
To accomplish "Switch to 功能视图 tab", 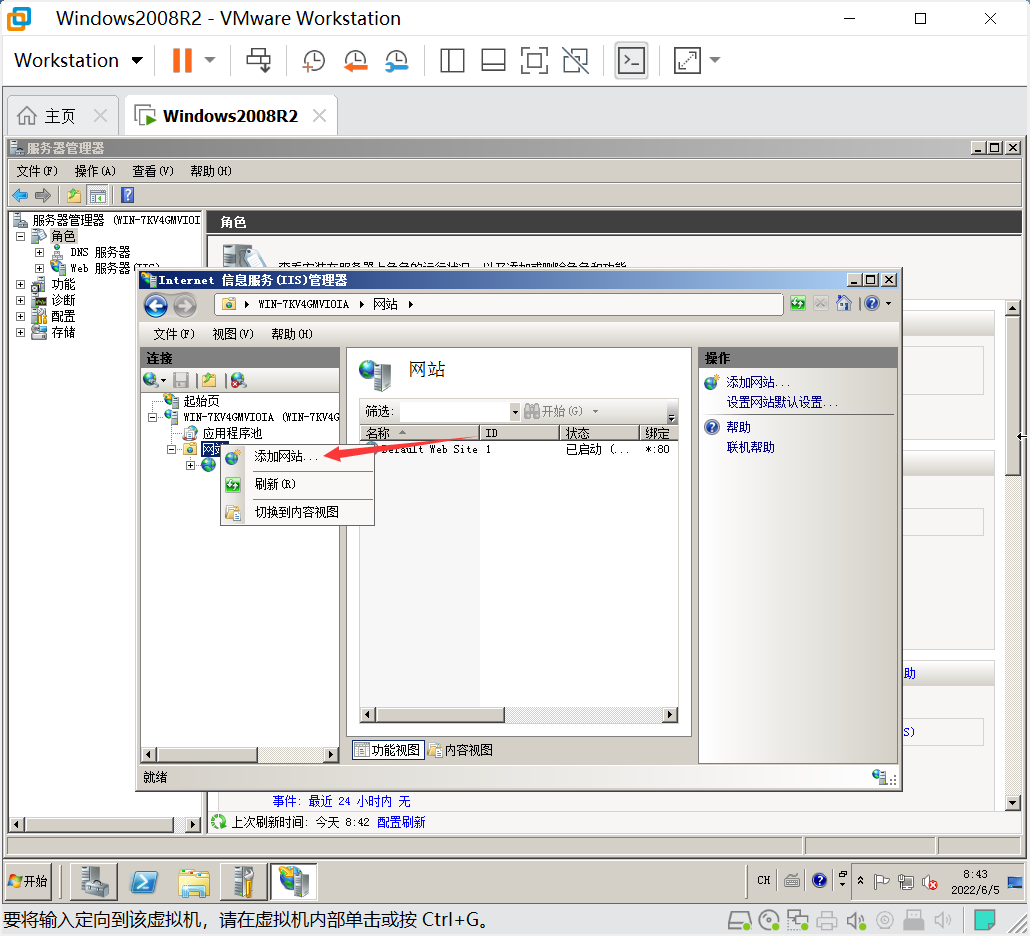I will tap(388, 750).
